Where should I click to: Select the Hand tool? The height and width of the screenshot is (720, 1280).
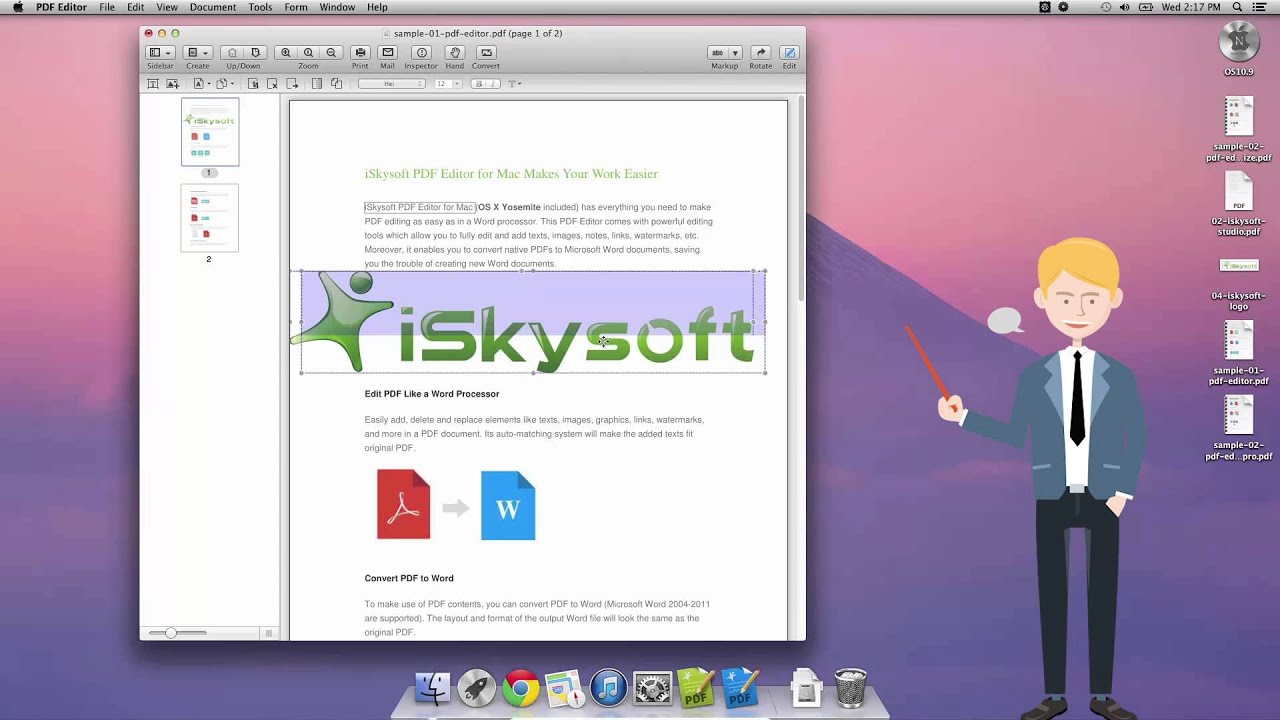pyautogui.click(x=455, y=53)
